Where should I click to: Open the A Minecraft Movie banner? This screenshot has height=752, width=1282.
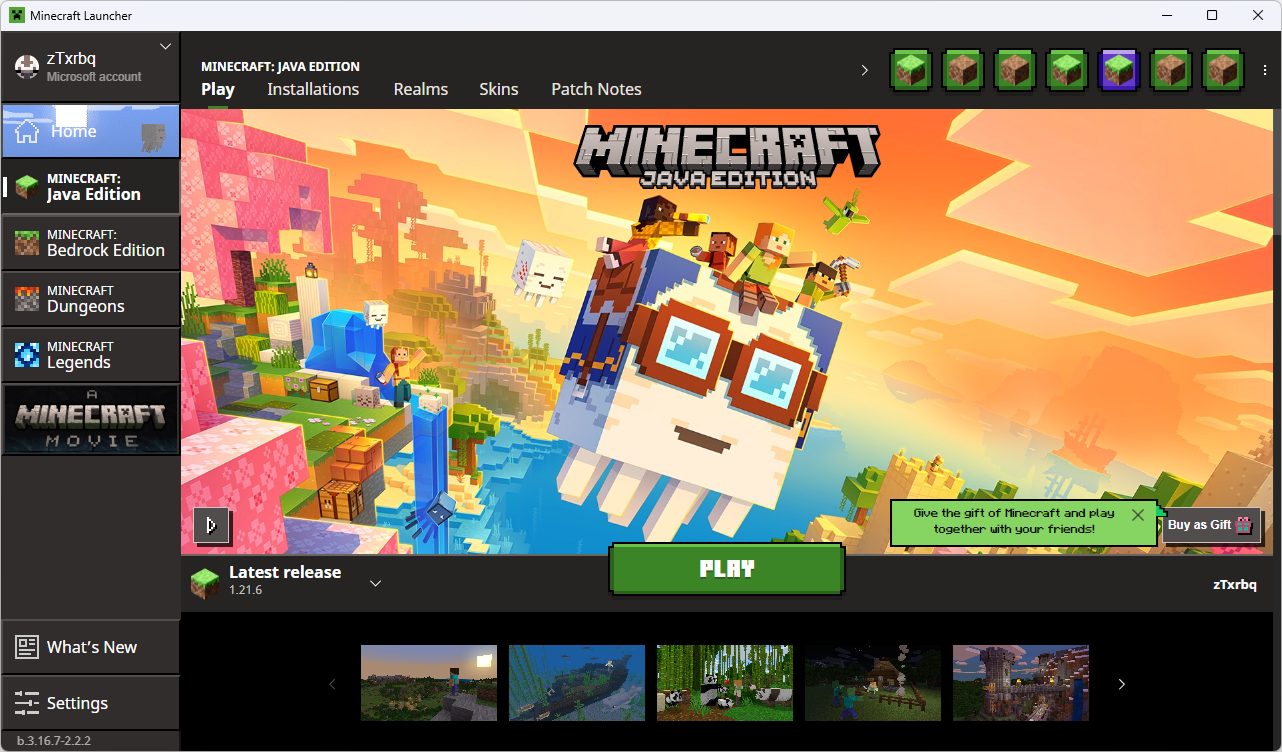(x=91, y=420)
